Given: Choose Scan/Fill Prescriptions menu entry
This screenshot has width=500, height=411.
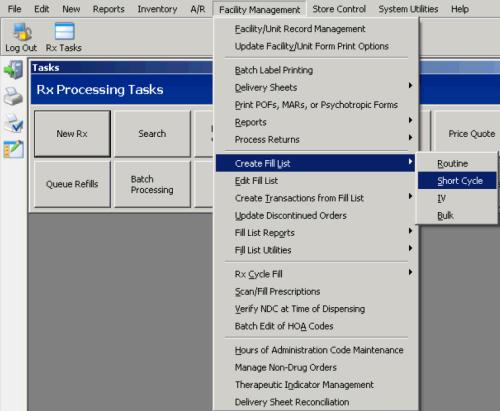Looking at the screenshot, I should point(315,291).
